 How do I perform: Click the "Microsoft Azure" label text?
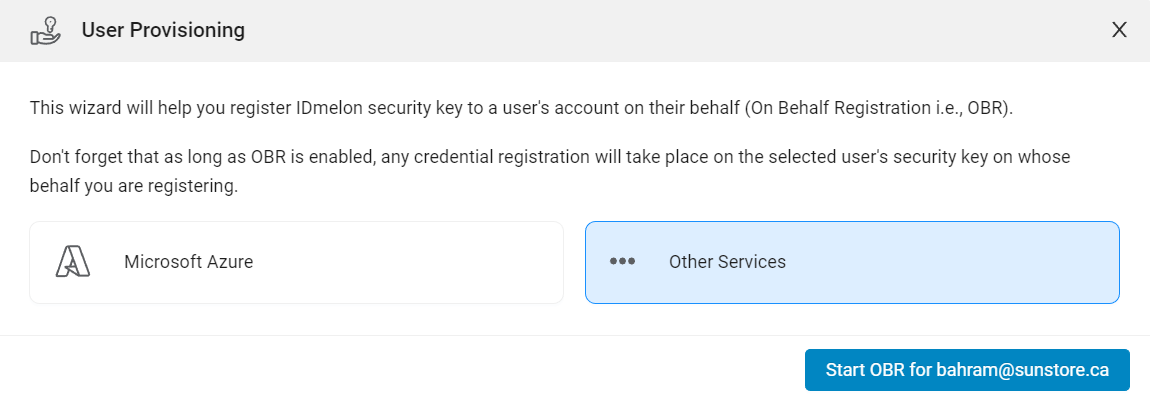click(188, 262)
